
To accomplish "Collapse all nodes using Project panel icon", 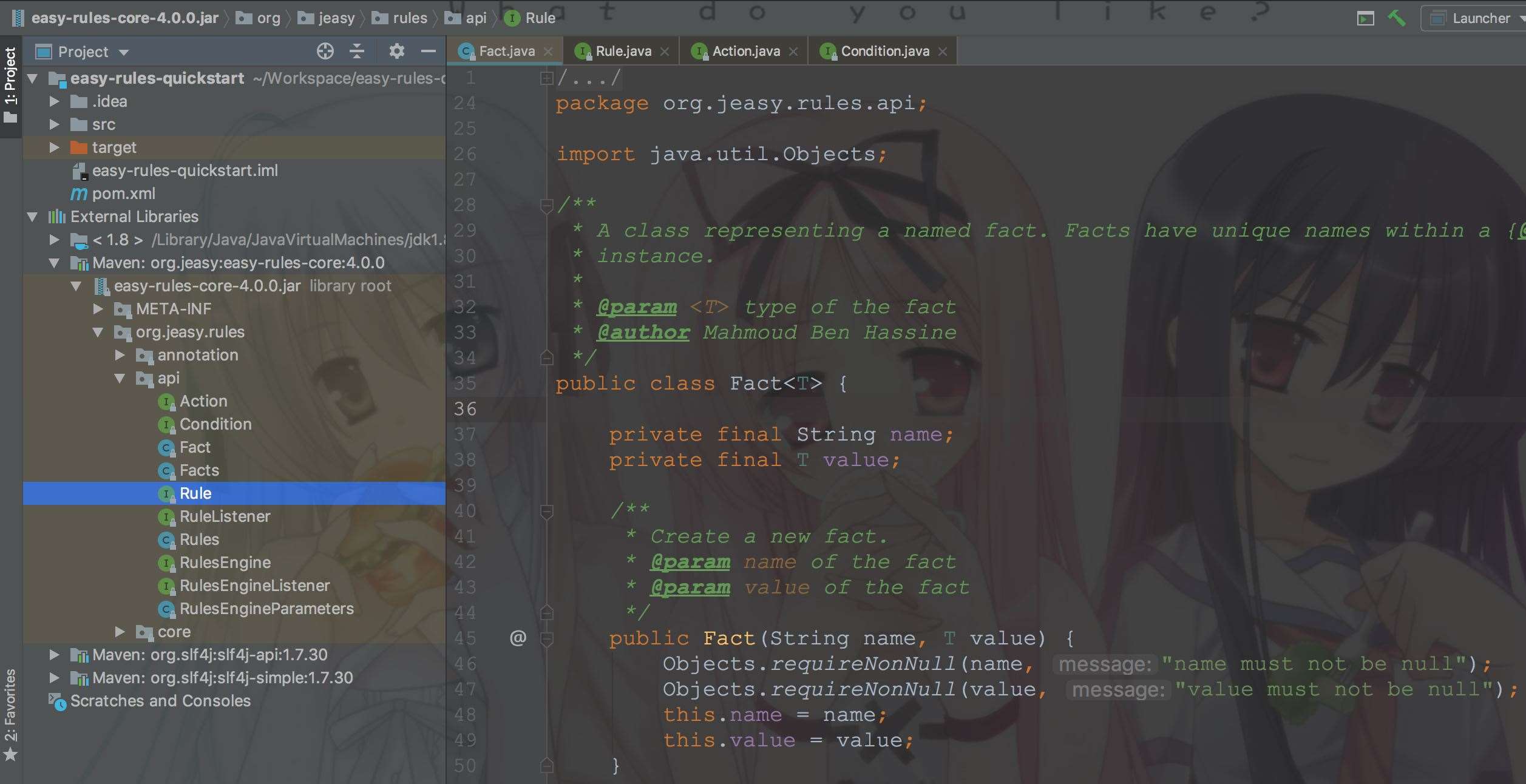I will coord(357,51).
